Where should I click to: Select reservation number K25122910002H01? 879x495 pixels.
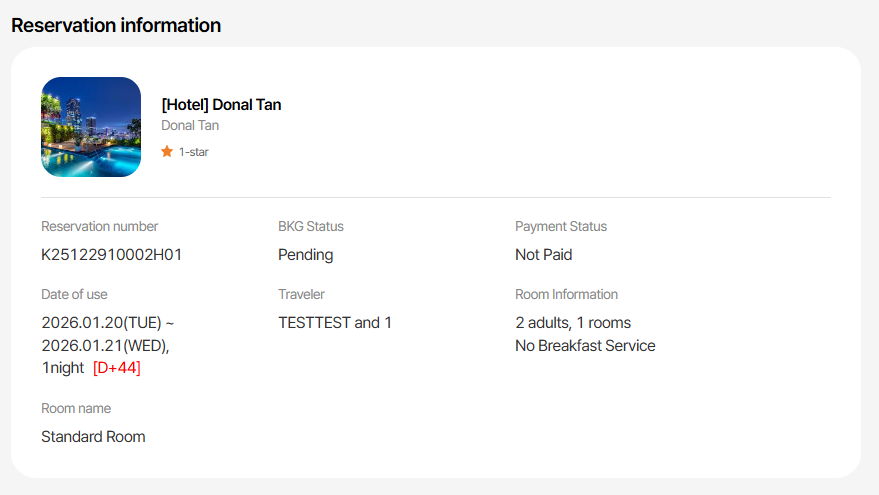[x=111, y=255]
